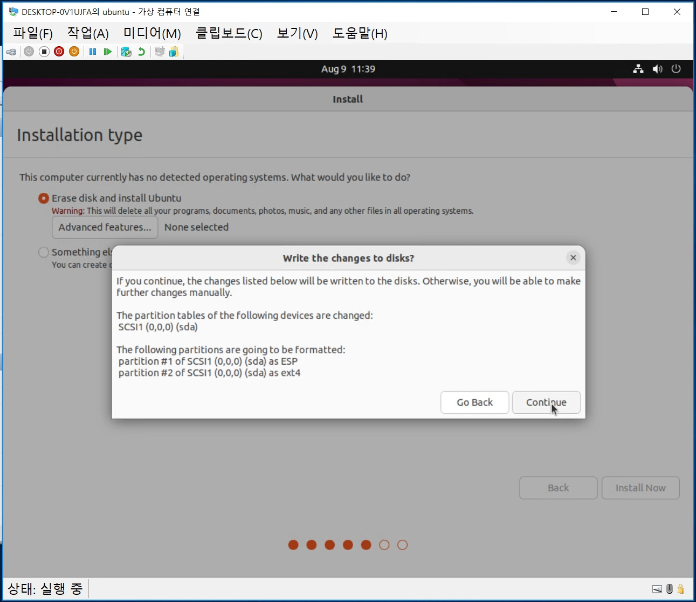The height and width of the screenshot is (602, 696).
Task: Open the Ubuntu power menu icon
Action: [x=676, y=69]
